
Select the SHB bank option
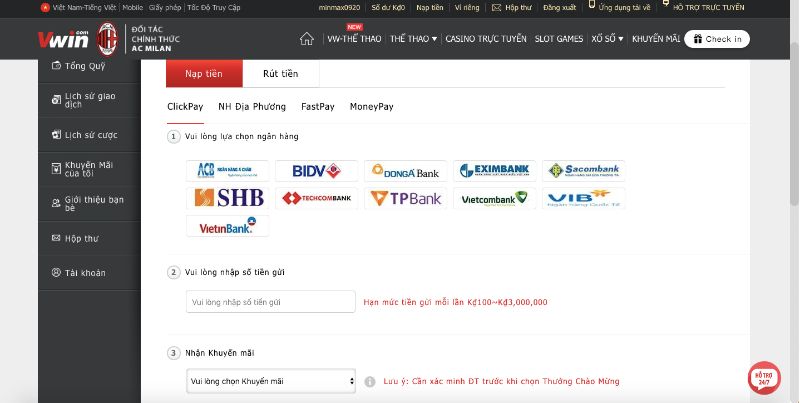(228, 198)
